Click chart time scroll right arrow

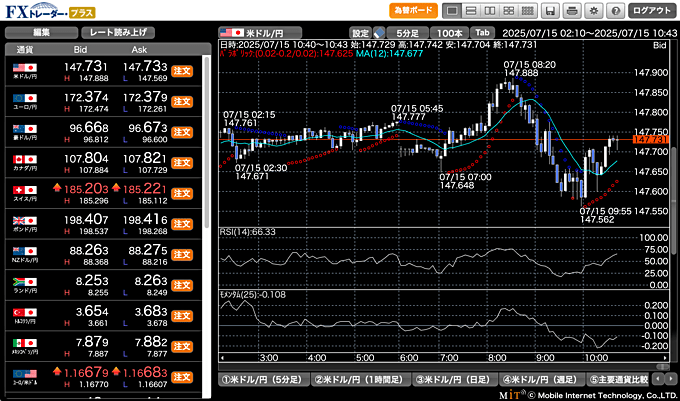665,358
